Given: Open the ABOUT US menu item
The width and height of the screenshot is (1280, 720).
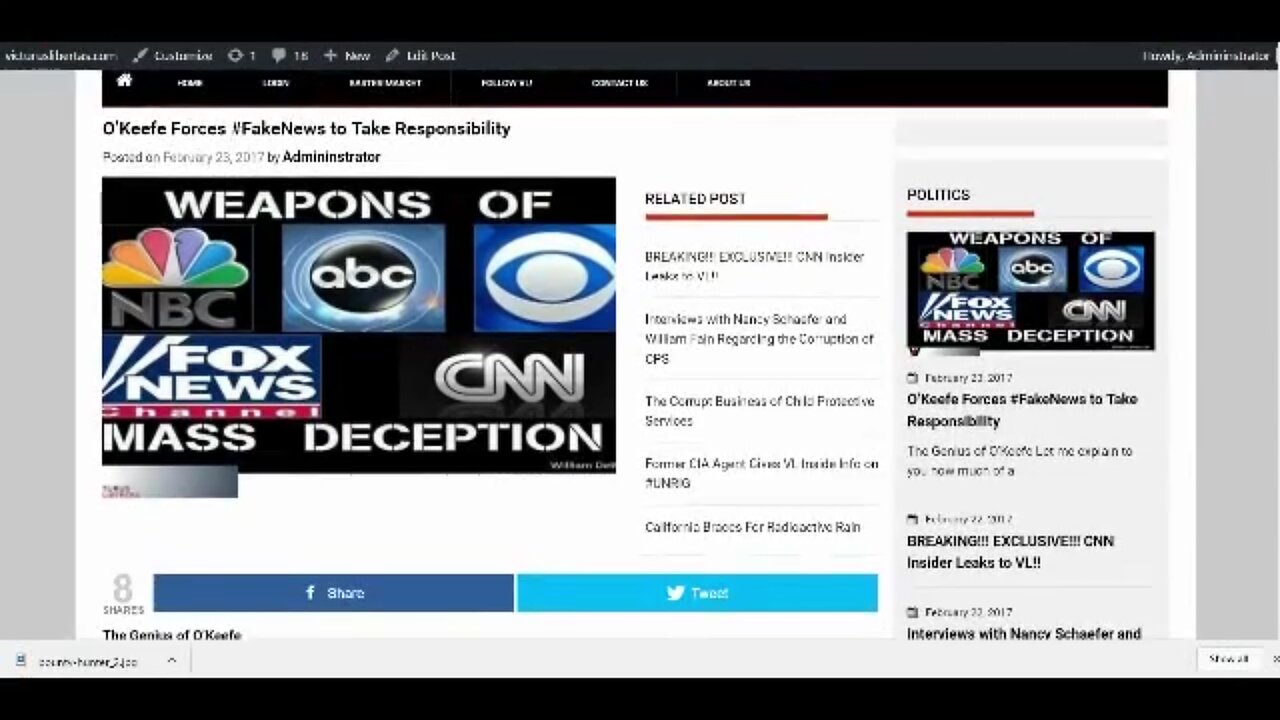Looking at the screenshot, I should point(728,83).
